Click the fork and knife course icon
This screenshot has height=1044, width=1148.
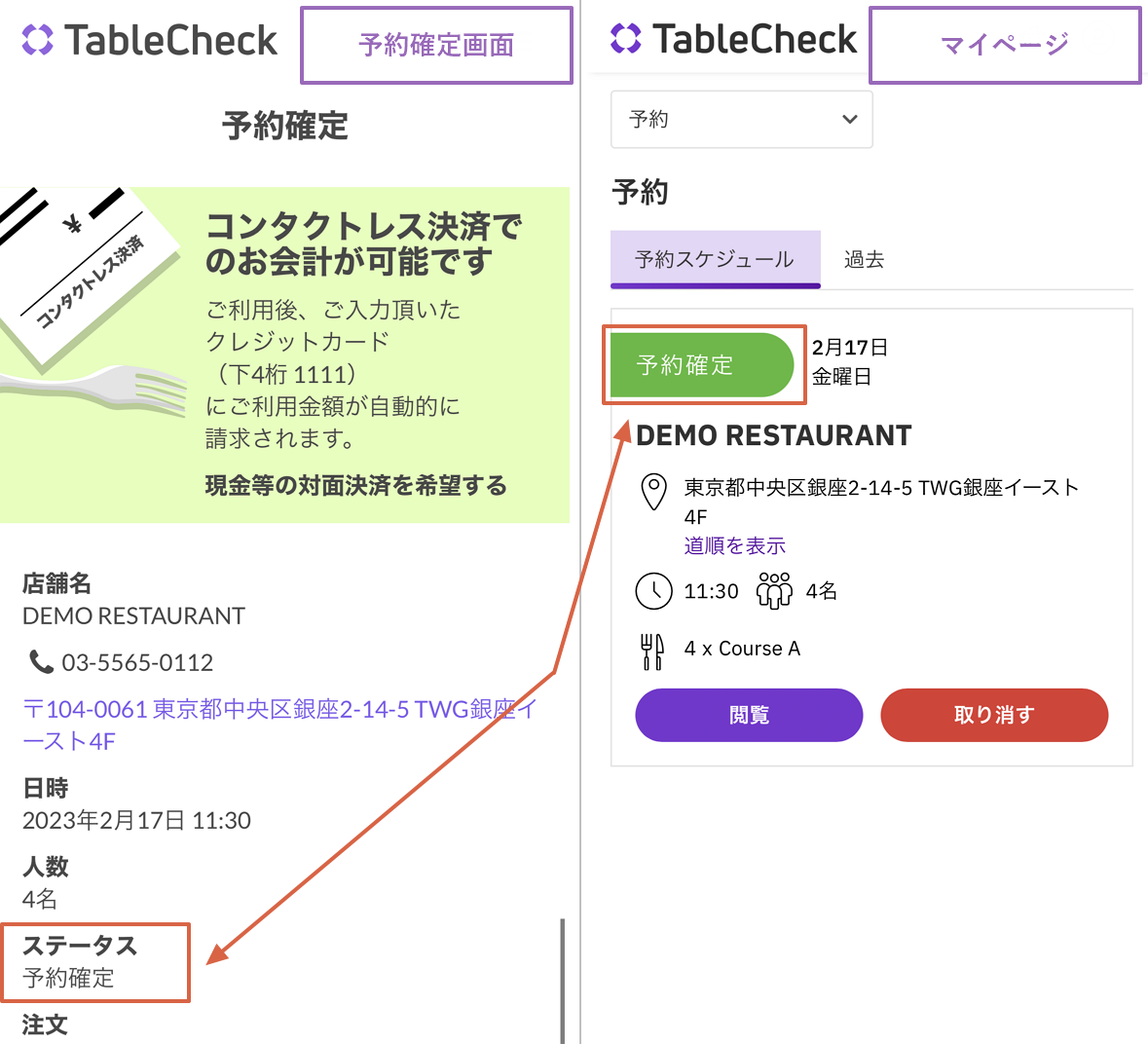point(652,651)
